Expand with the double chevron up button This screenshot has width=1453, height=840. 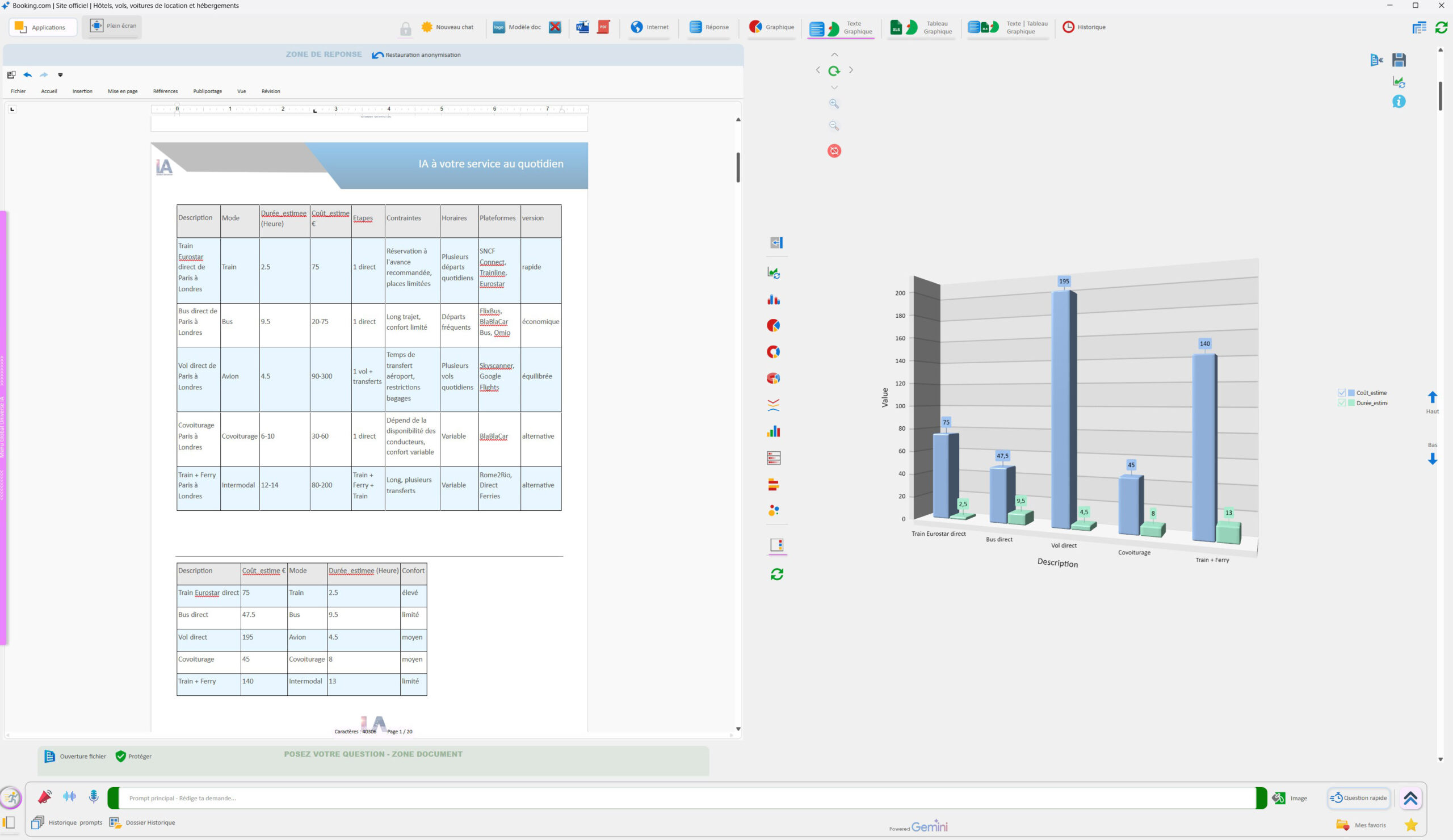pos(1410,798)
